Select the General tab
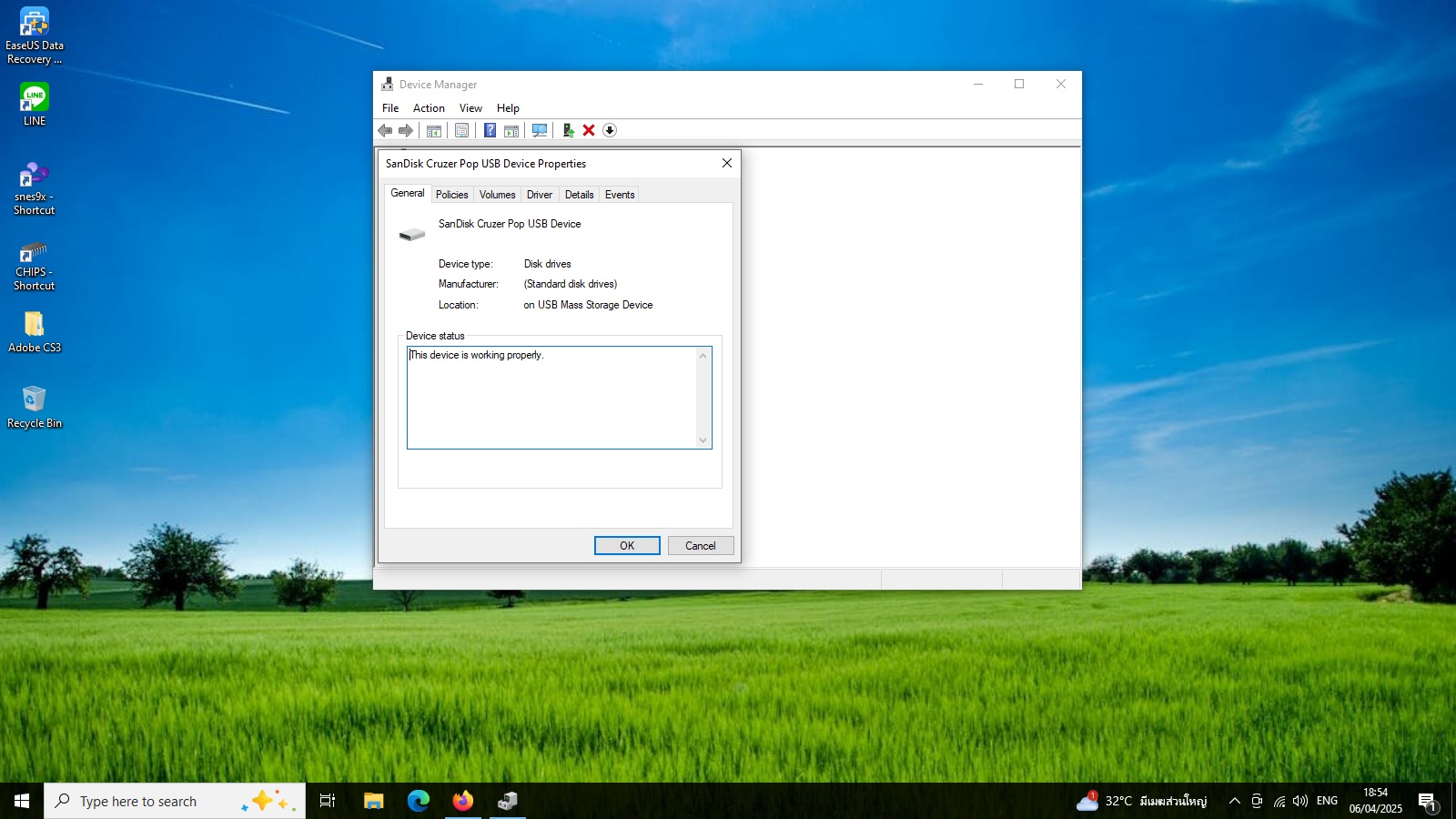Screen dimensions: 1456x819 (408, 193)
